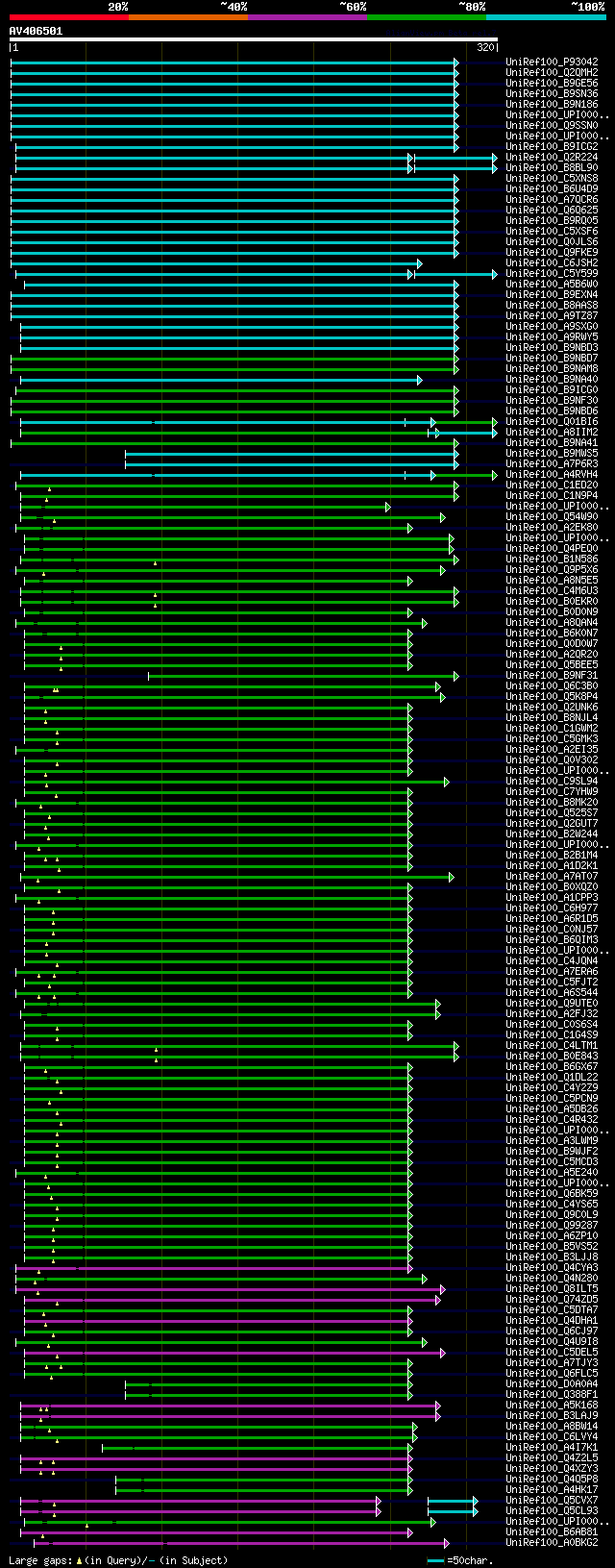
Task: Select the UniRef100_A4RVH4 label
Action: coord(552,475)
